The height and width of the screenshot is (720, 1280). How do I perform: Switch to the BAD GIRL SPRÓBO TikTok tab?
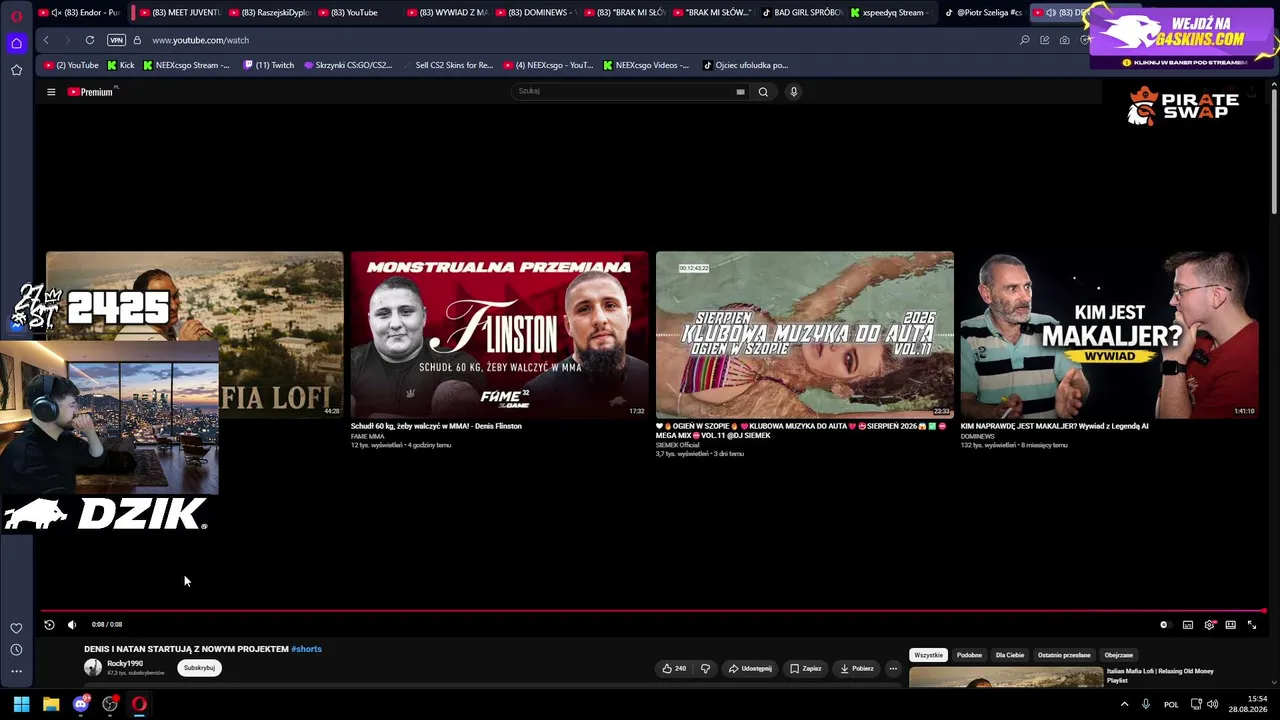pyautogui.click(x=801, y=13)
